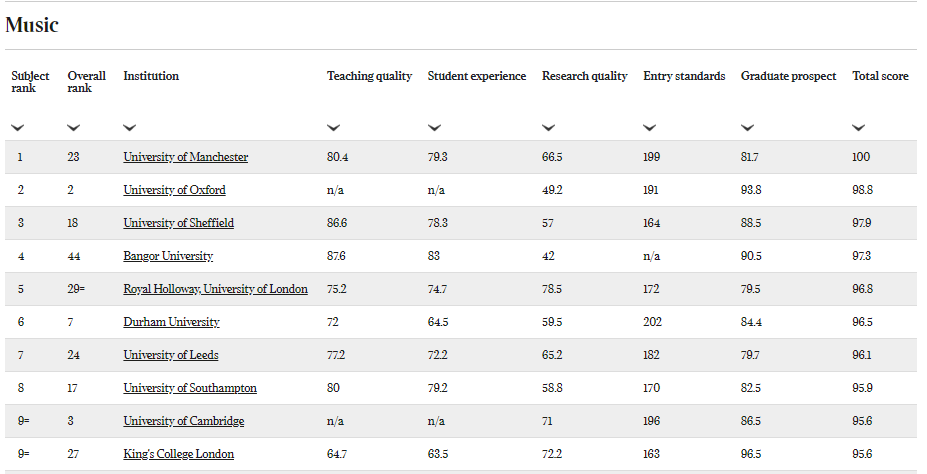Click chevron below Teaching quality
Viewport: 927px width, 474px height.
coord(333,128)
